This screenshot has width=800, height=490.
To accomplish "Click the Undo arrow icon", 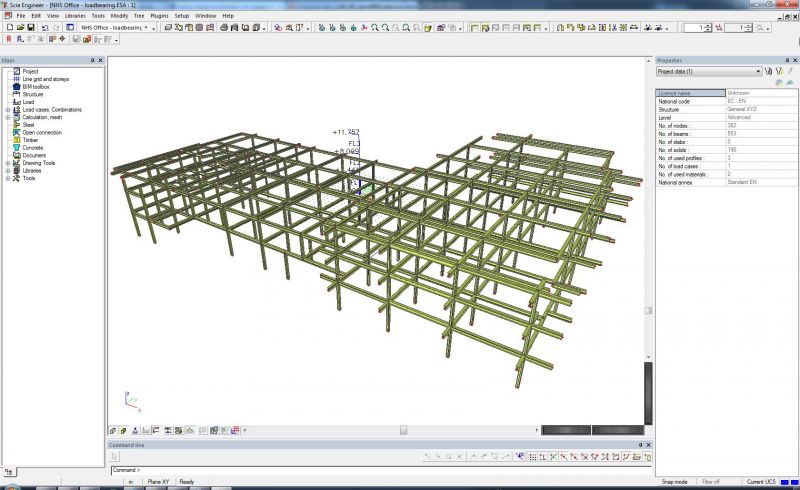I will [x=45, y=28].
